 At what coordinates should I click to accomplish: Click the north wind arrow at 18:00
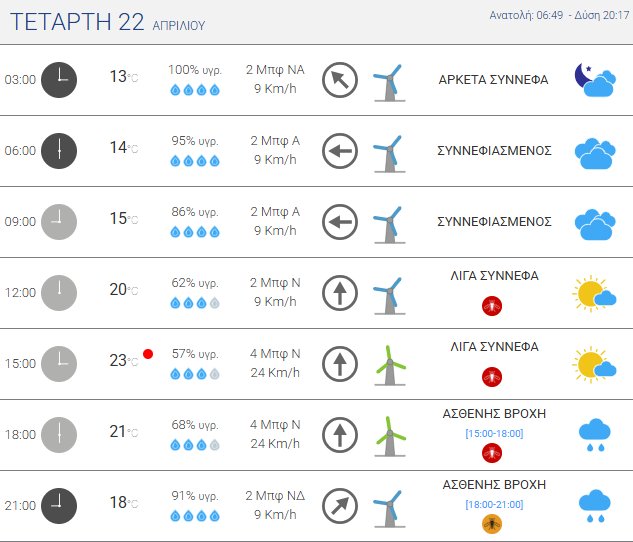tap(340, 435)
